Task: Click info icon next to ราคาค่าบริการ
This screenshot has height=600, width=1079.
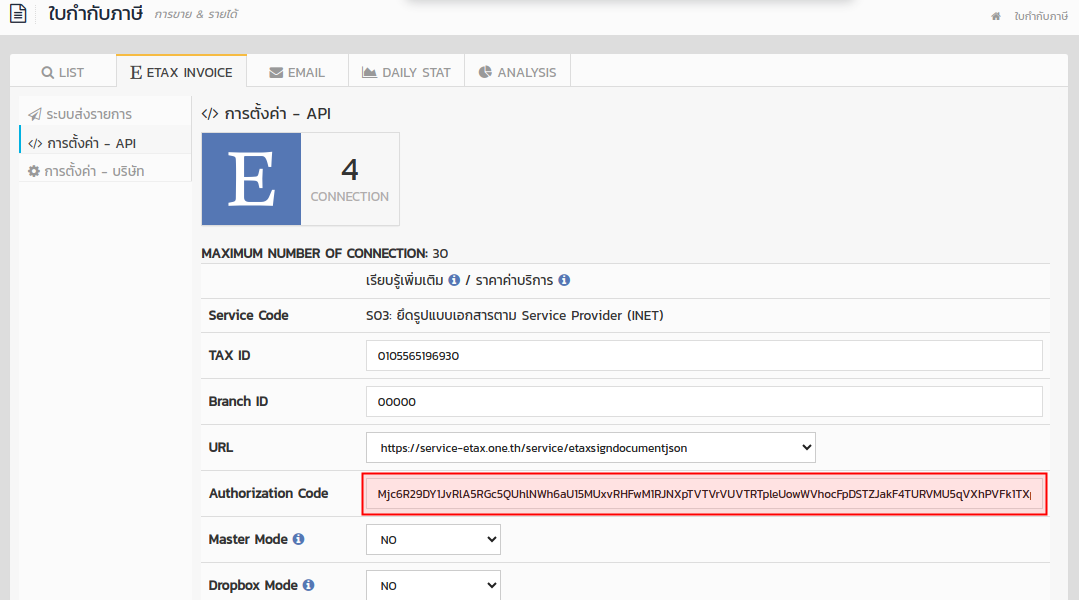Action: pos(564,280)
